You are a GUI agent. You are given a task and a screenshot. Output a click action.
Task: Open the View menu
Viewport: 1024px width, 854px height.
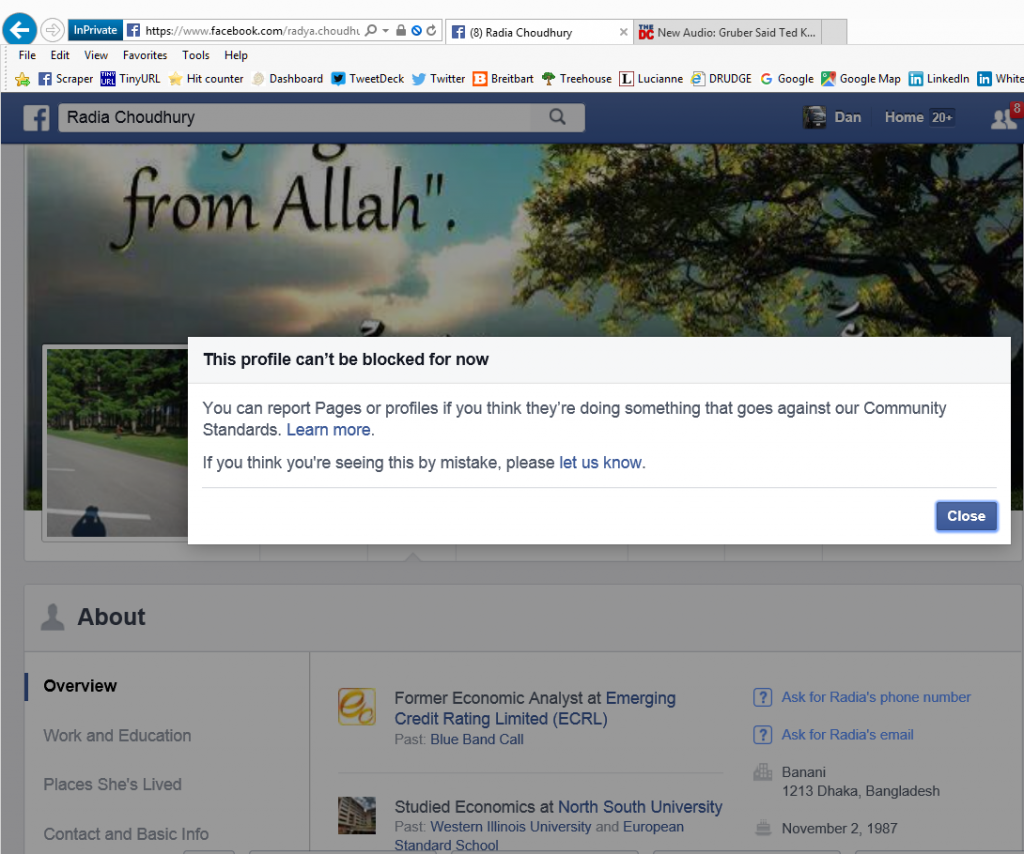coord(96,55)
